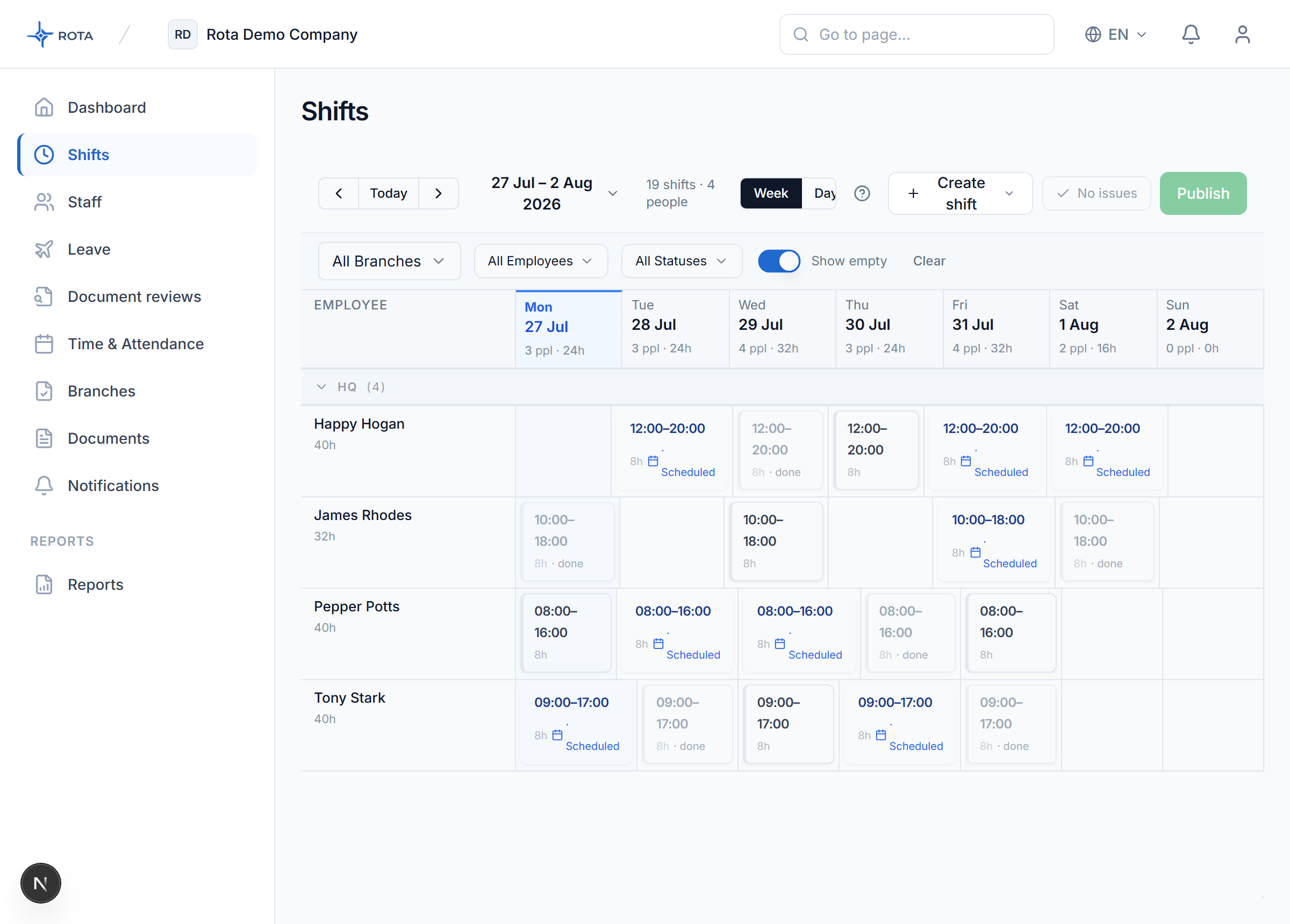Click the ROTA logo icon
1290x924 pixels.
point(40,35)
